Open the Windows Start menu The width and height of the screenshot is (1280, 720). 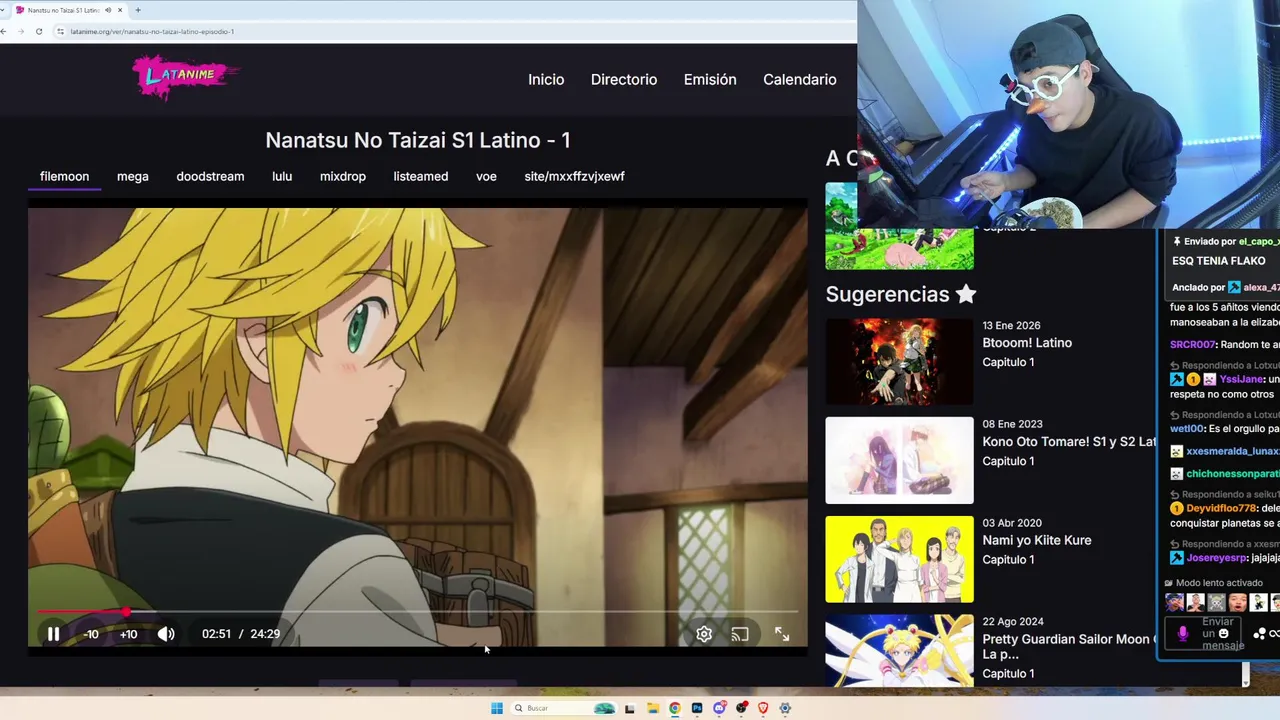click(497, 708)
